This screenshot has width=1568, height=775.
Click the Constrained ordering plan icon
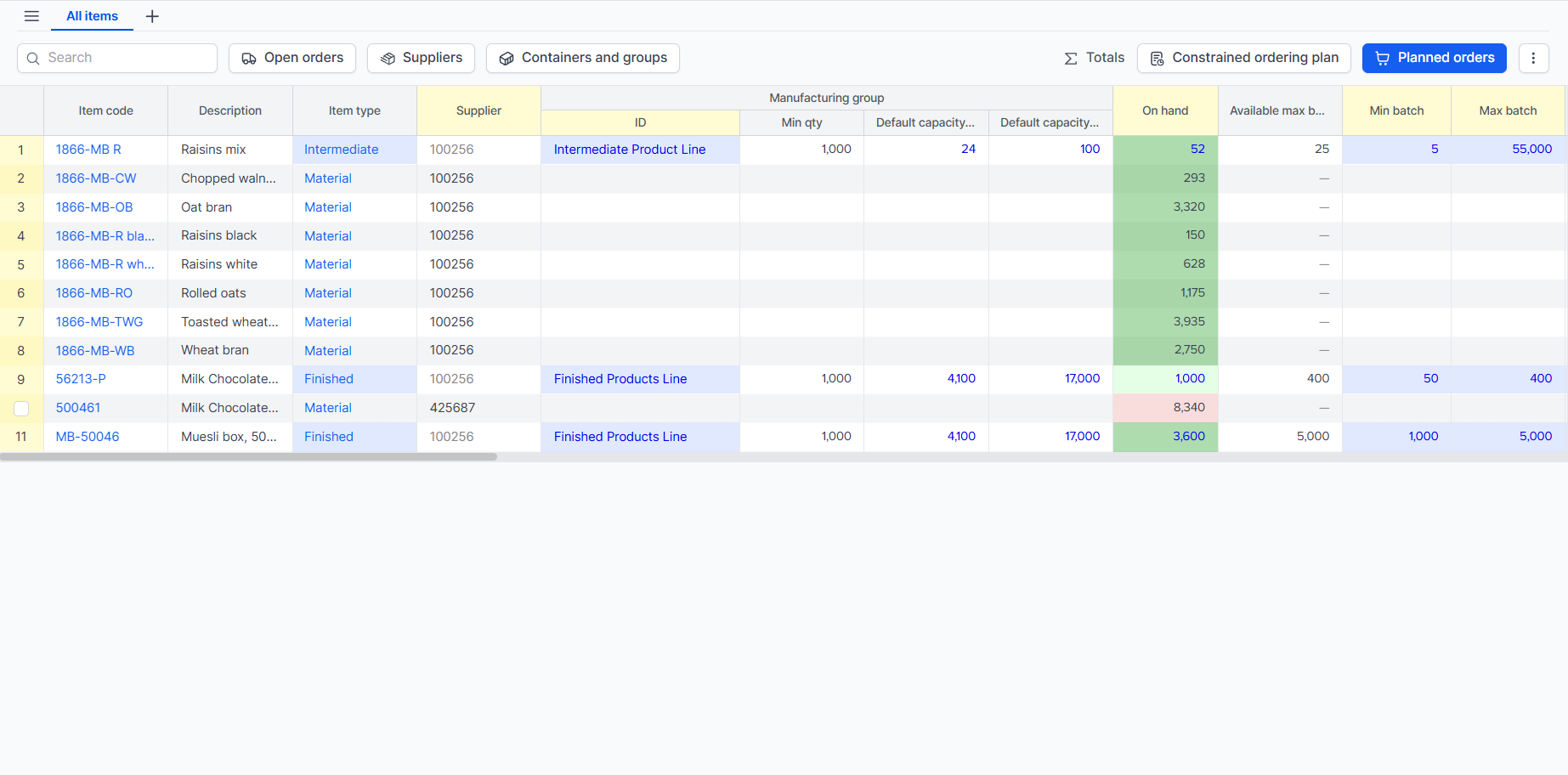click(1158, 59)
